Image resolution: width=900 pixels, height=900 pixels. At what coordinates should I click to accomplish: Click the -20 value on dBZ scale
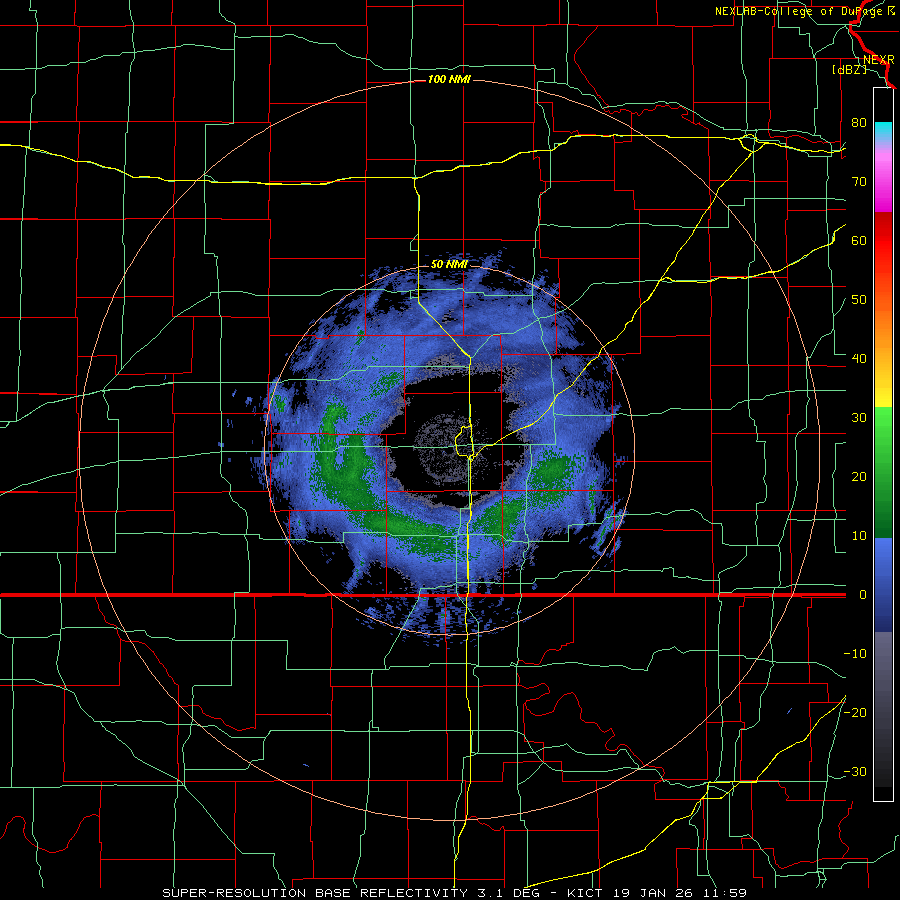(855, 713)
